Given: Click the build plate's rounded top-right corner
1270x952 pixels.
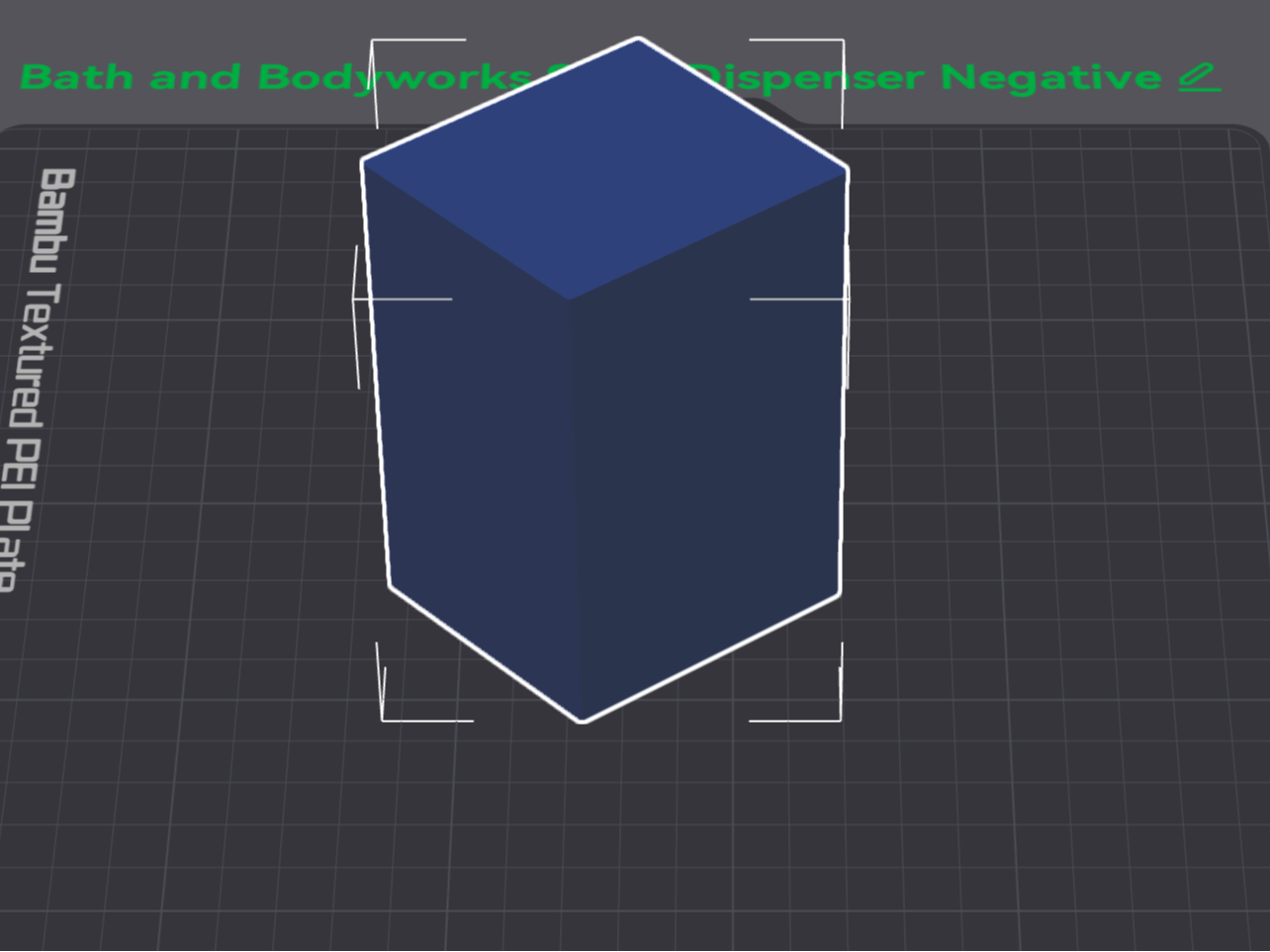Looking at the screenshot, I should point(1248,138).
